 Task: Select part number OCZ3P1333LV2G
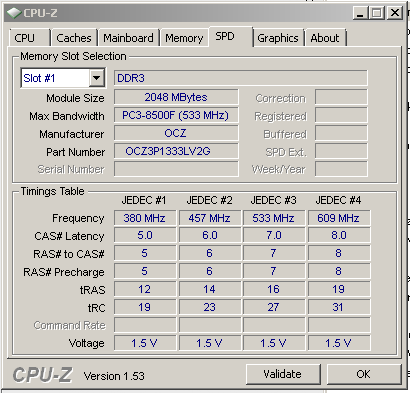pos(176,151)
